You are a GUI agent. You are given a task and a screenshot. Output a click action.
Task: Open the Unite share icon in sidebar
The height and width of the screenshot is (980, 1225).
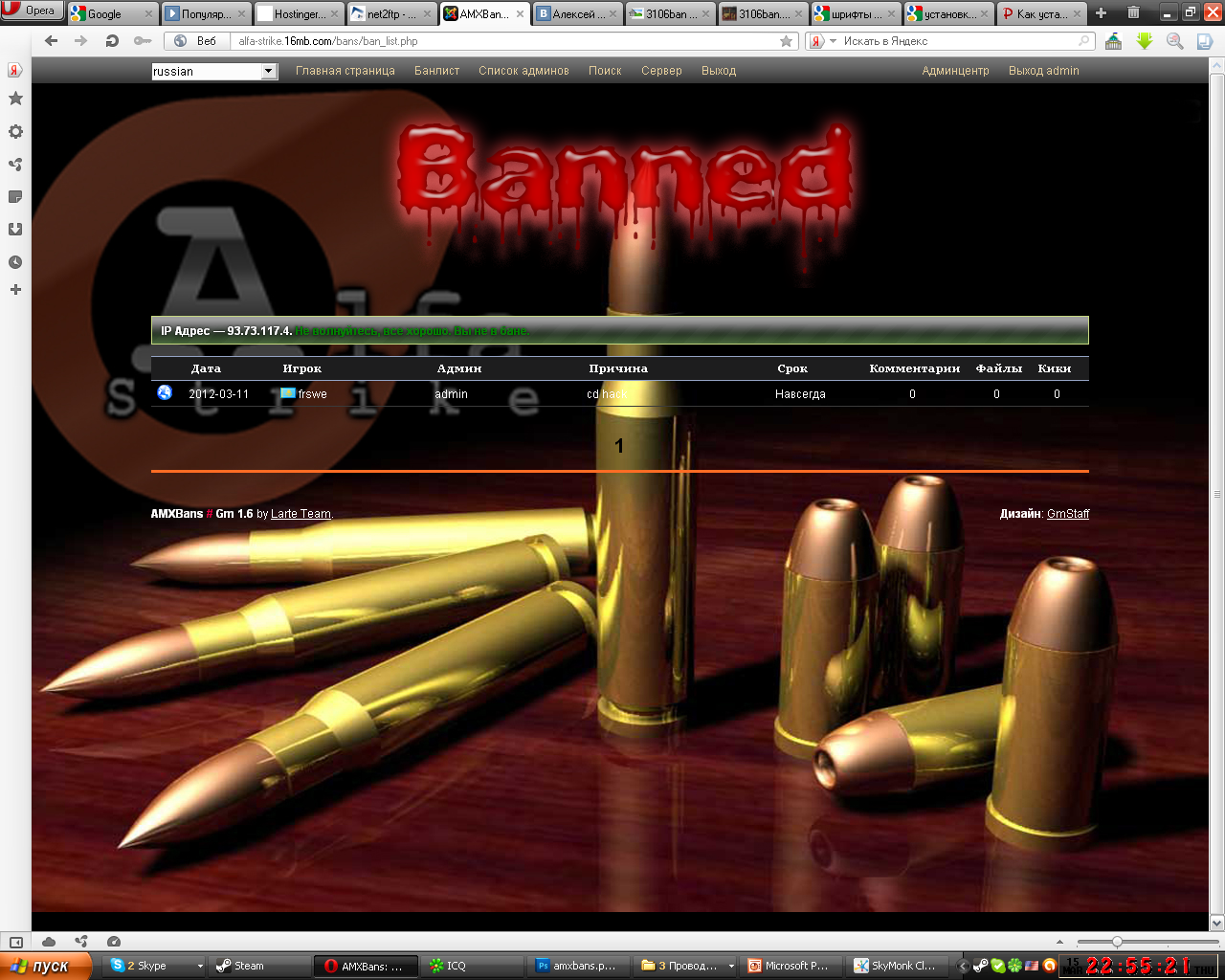click(x=15, y=165)
